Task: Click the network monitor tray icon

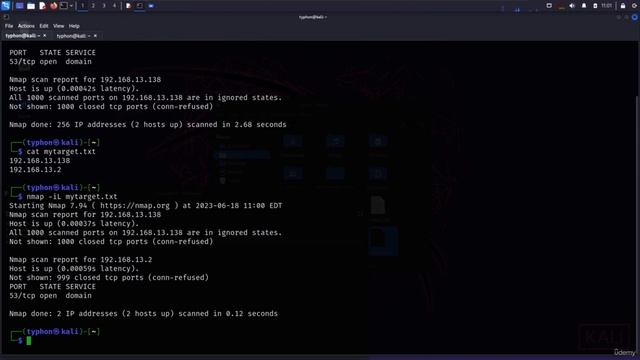Action: coord(562,6)
